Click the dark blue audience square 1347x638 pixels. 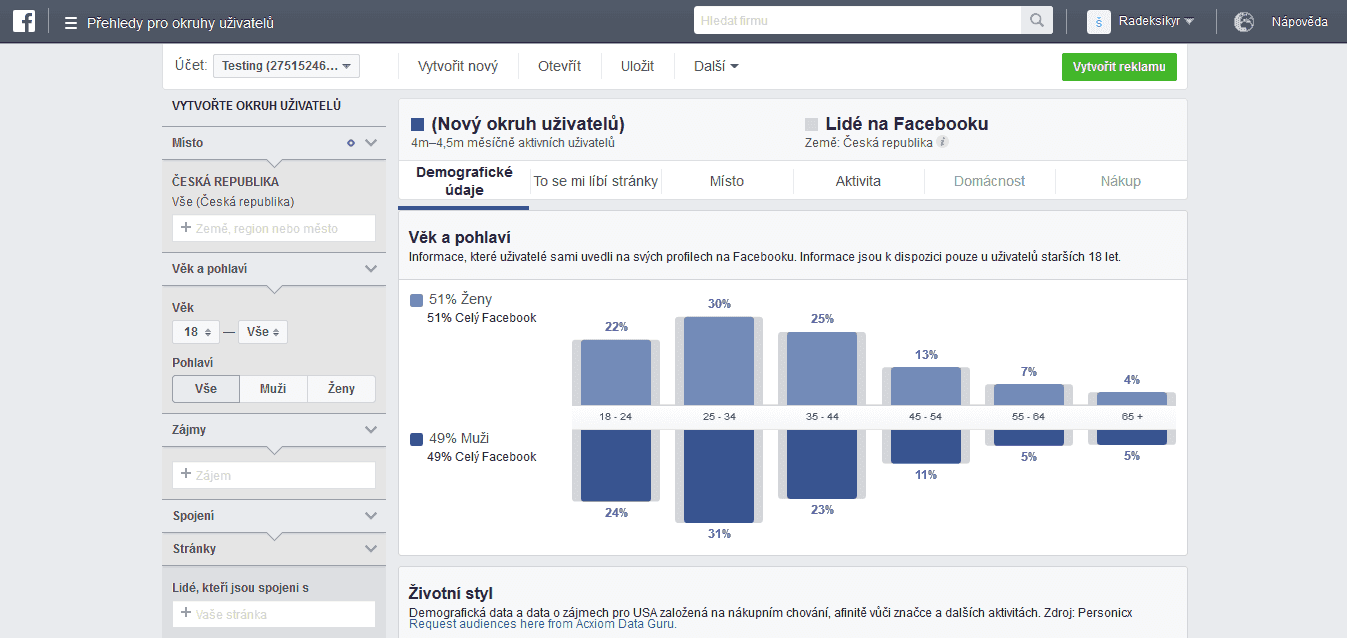(418, 125)
